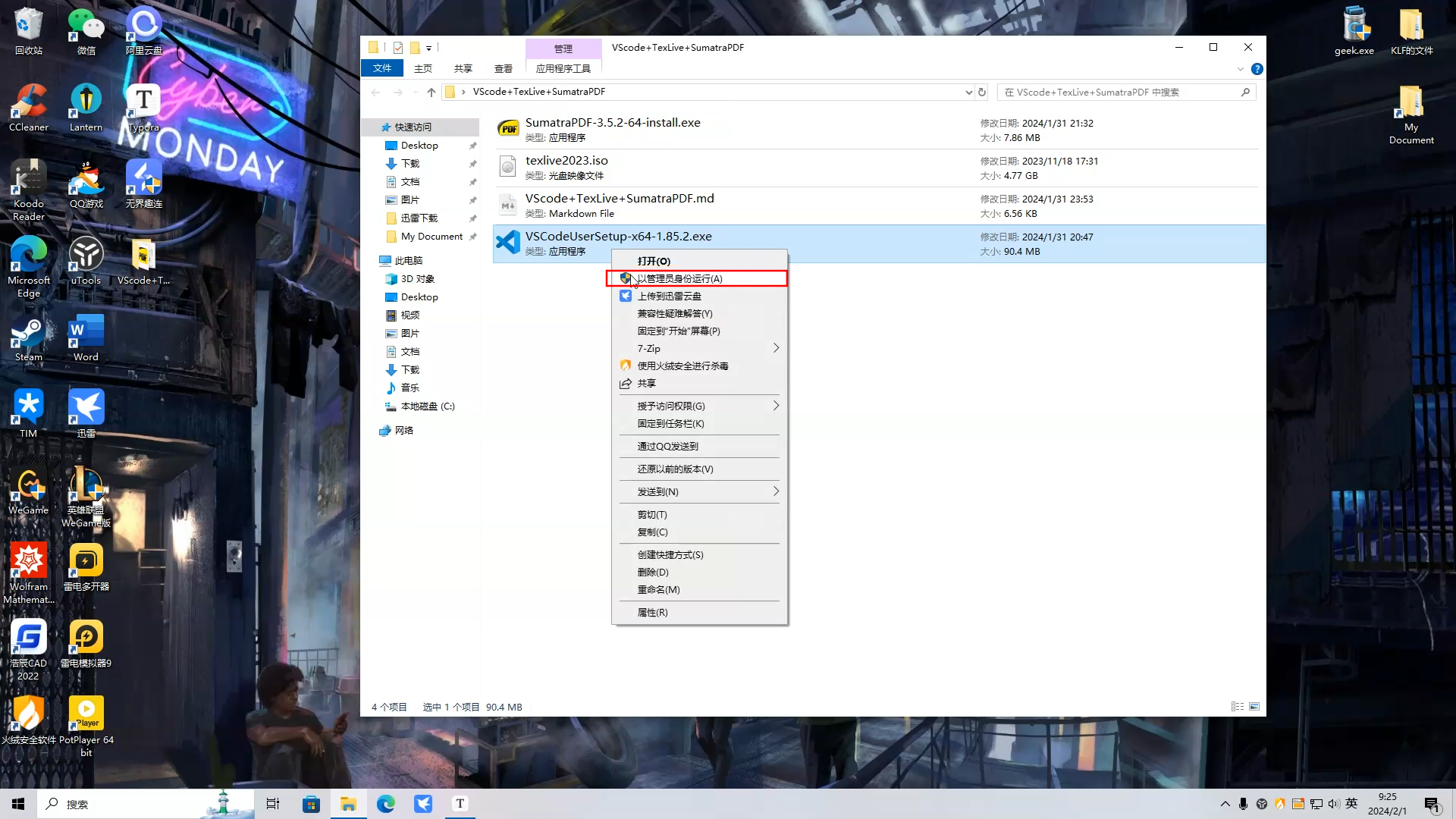Open the address bar history dropdown

pyautogui.click(x=968, y=92)
